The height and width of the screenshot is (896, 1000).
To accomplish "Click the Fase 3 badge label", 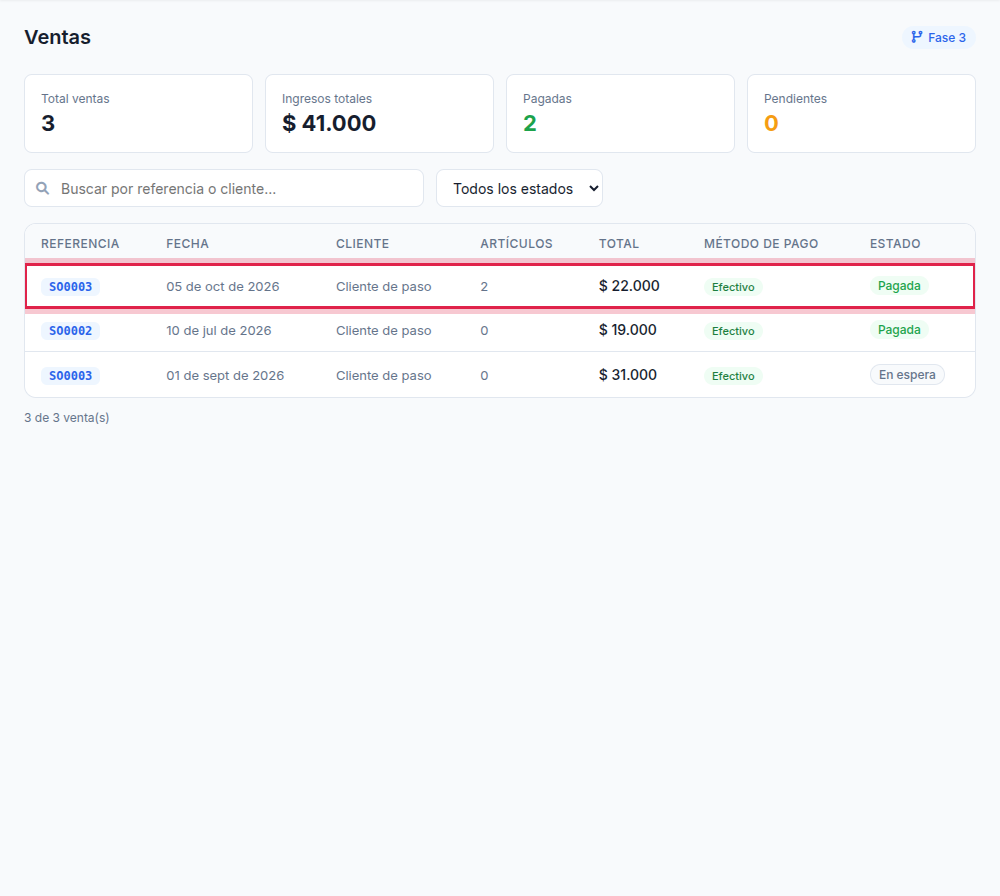I will tap(946, 38).
